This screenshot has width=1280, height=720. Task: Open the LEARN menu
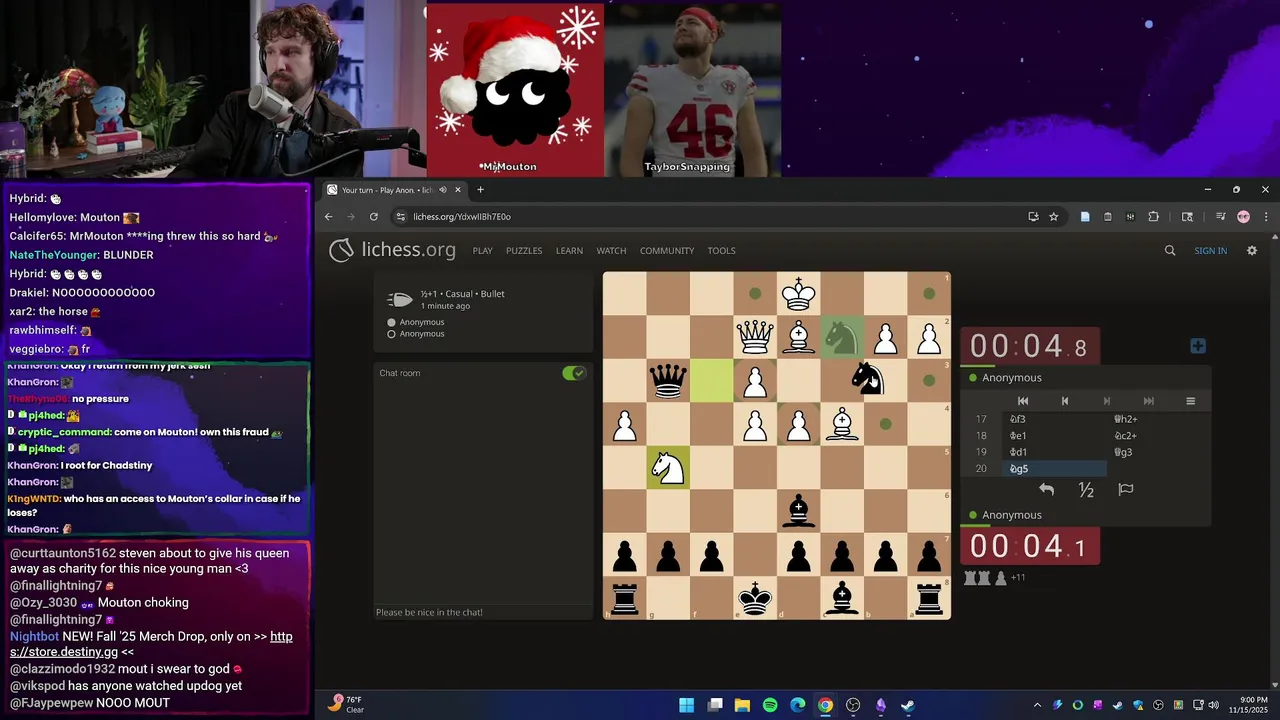pos(569,251)
